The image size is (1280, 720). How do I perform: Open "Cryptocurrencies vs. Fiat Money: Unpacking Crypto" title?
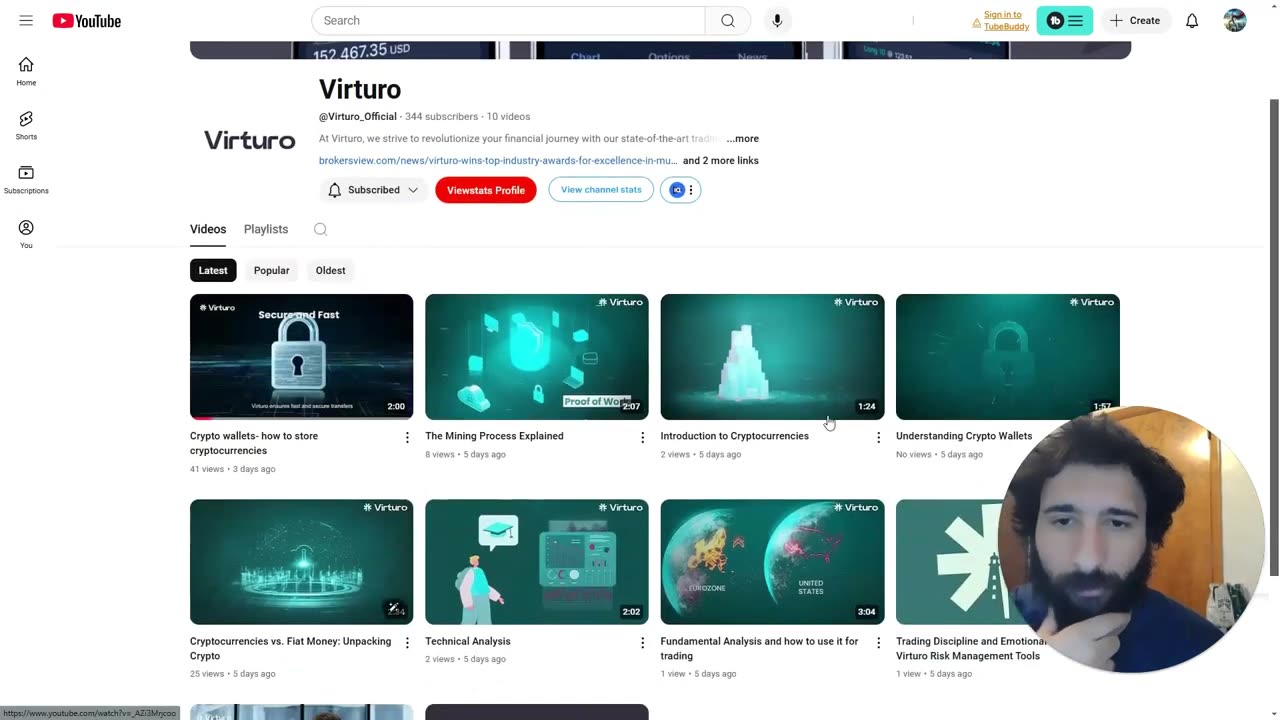click(290, 648)
